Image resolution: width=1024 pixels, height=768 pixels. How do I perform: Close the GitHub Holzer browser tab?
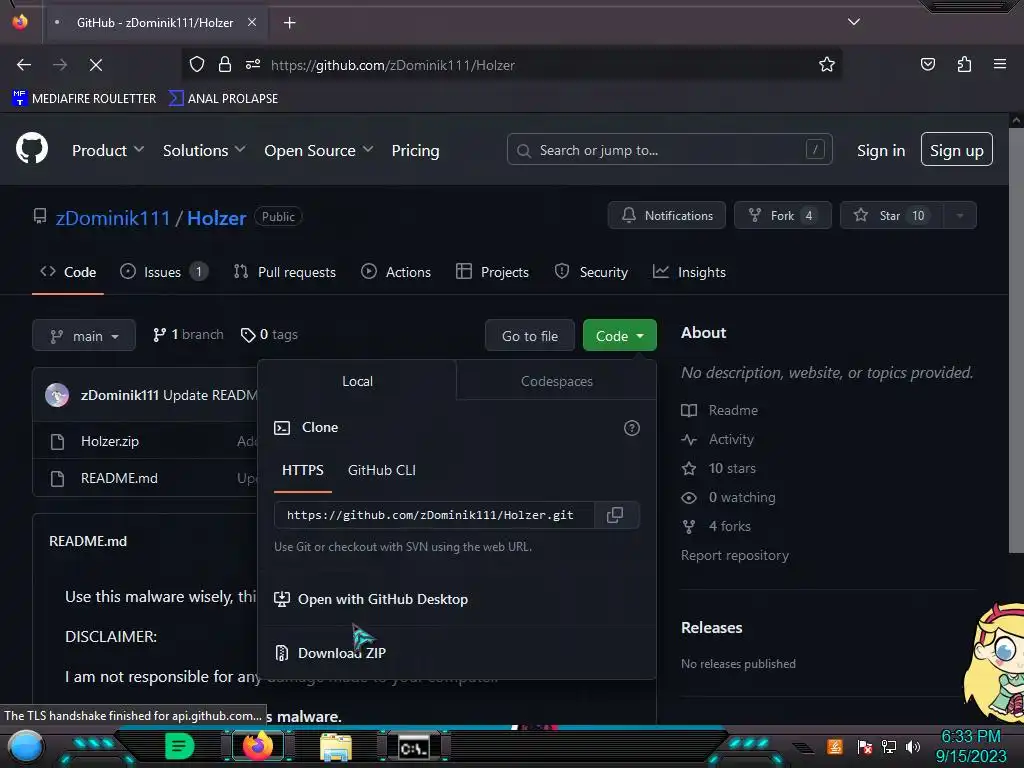pyautogui.click(x=251, y=22)
